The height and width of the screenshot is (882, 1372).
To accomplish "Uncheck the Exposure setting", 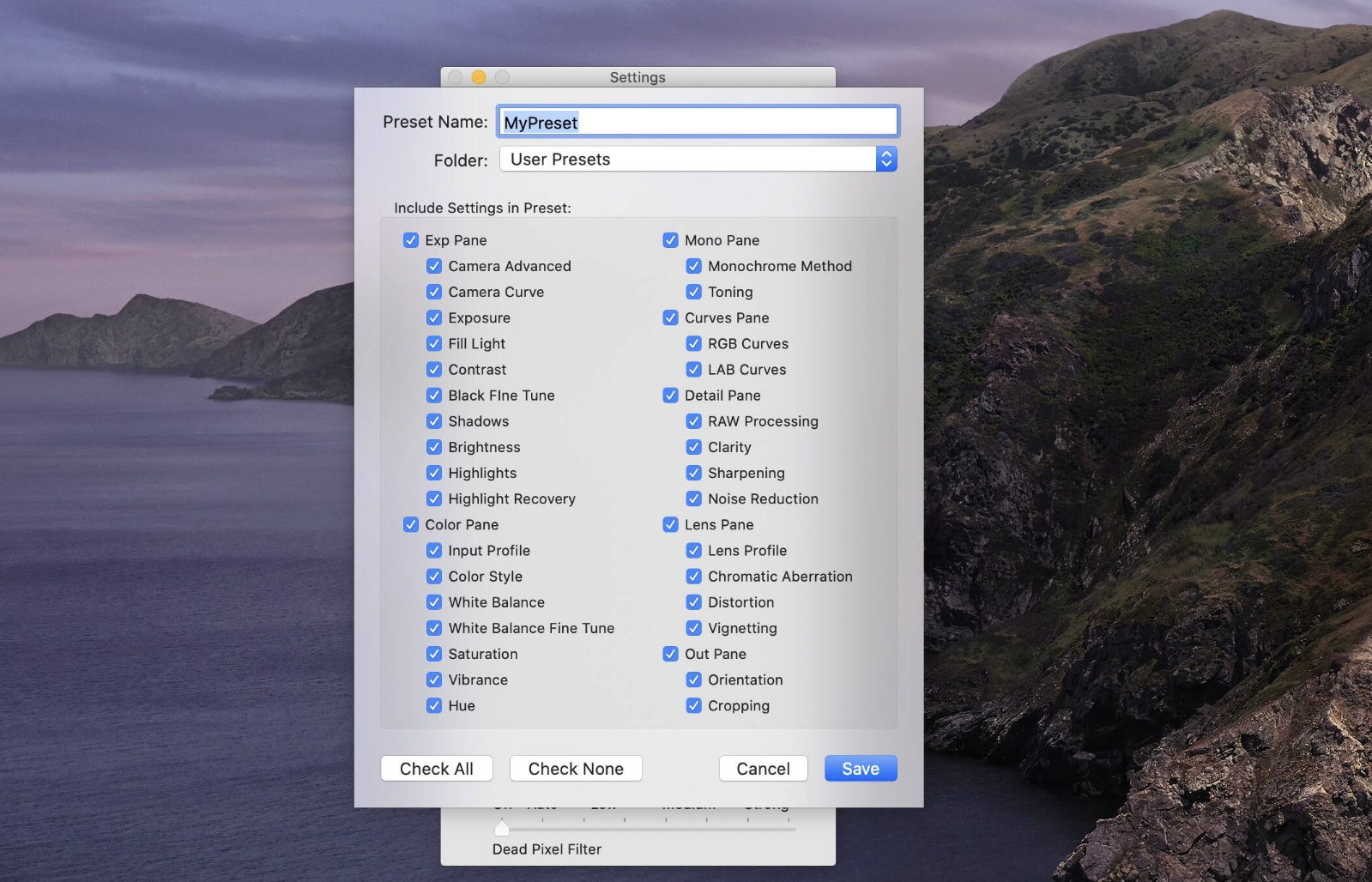I will 434,317.
